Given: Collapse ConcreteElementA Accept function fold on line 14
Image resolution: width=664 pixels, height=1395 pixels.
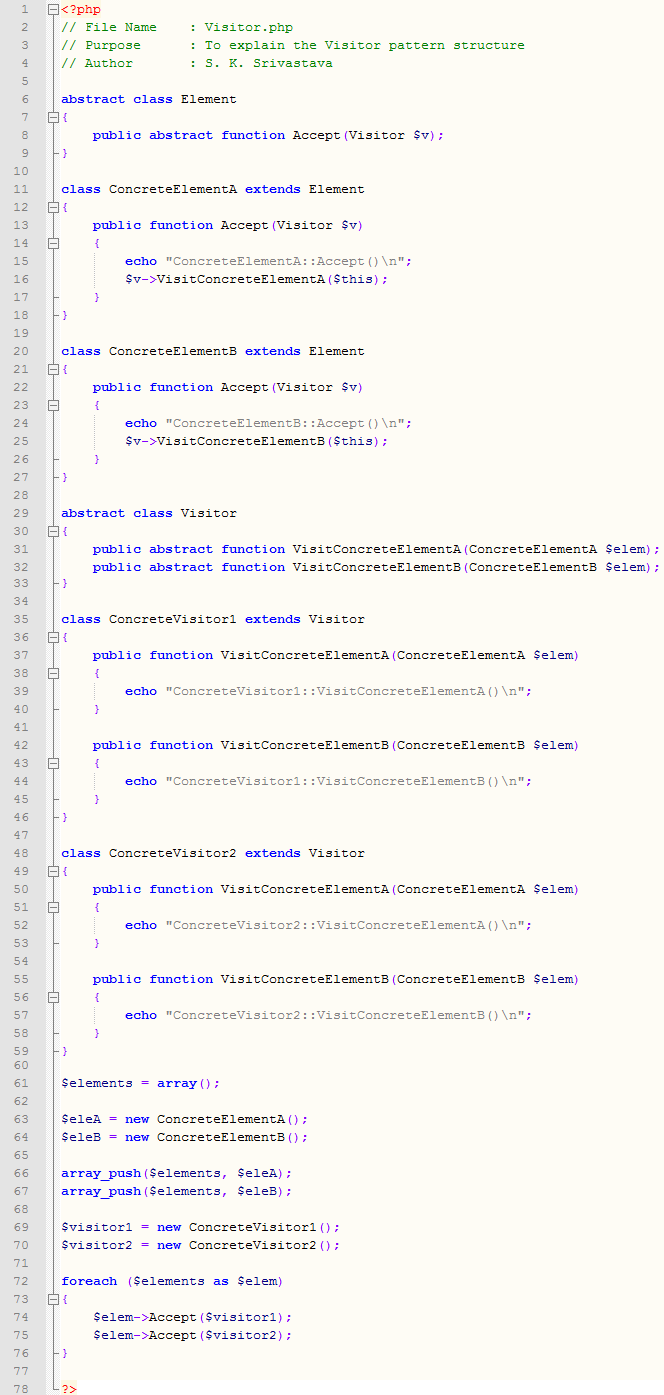Looking at the screenshot, I should click(x=54, y=243).
